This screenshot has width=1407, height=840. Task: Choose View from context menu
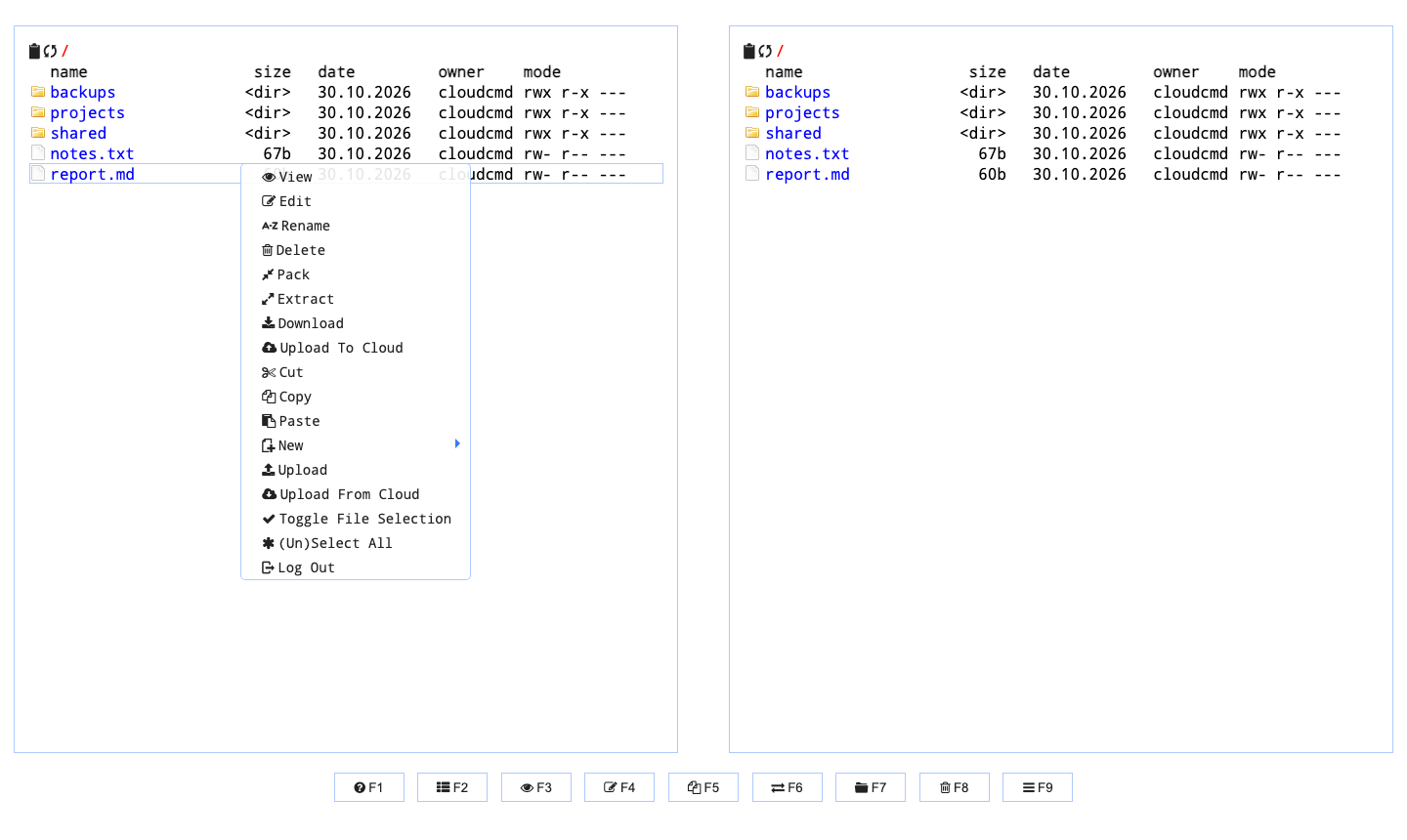click(356, 177)
